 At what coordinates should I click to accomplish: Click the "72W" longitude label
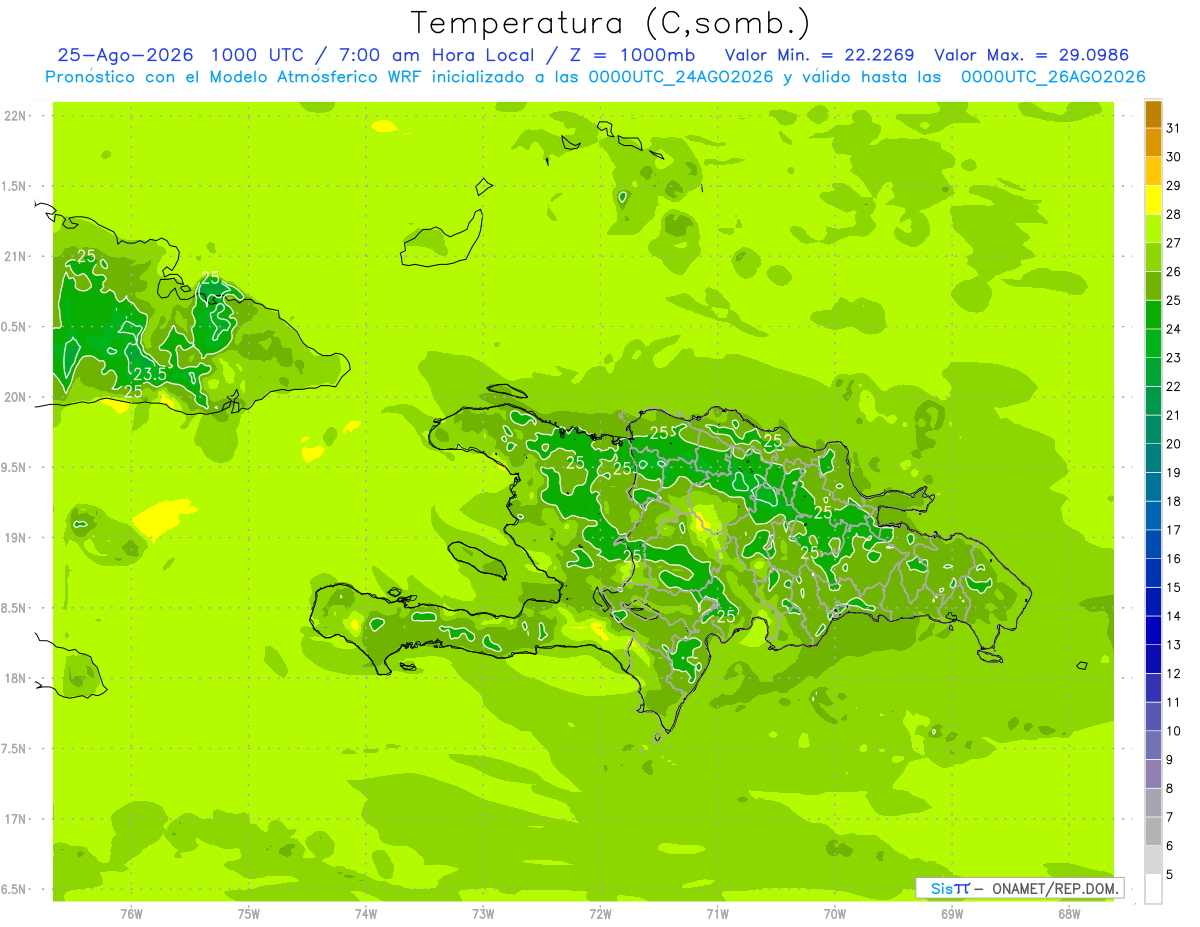(600, 913)
